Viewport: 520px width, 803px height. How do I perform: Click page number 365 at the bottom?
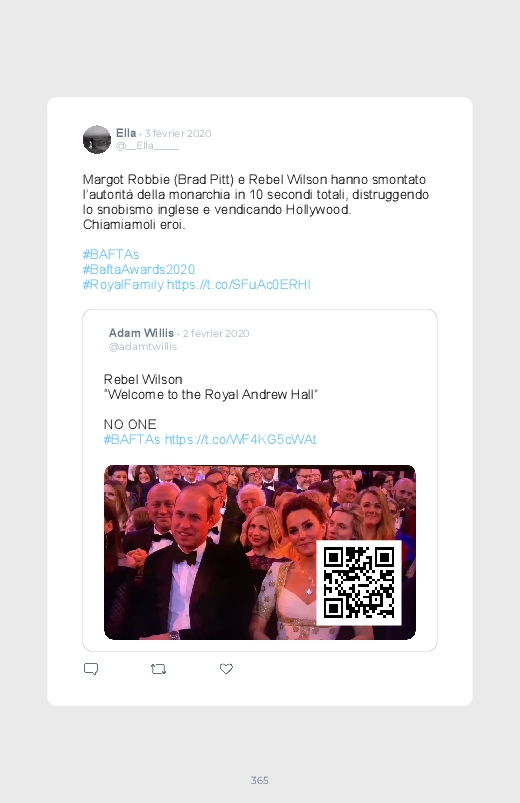tap(260, 780)
